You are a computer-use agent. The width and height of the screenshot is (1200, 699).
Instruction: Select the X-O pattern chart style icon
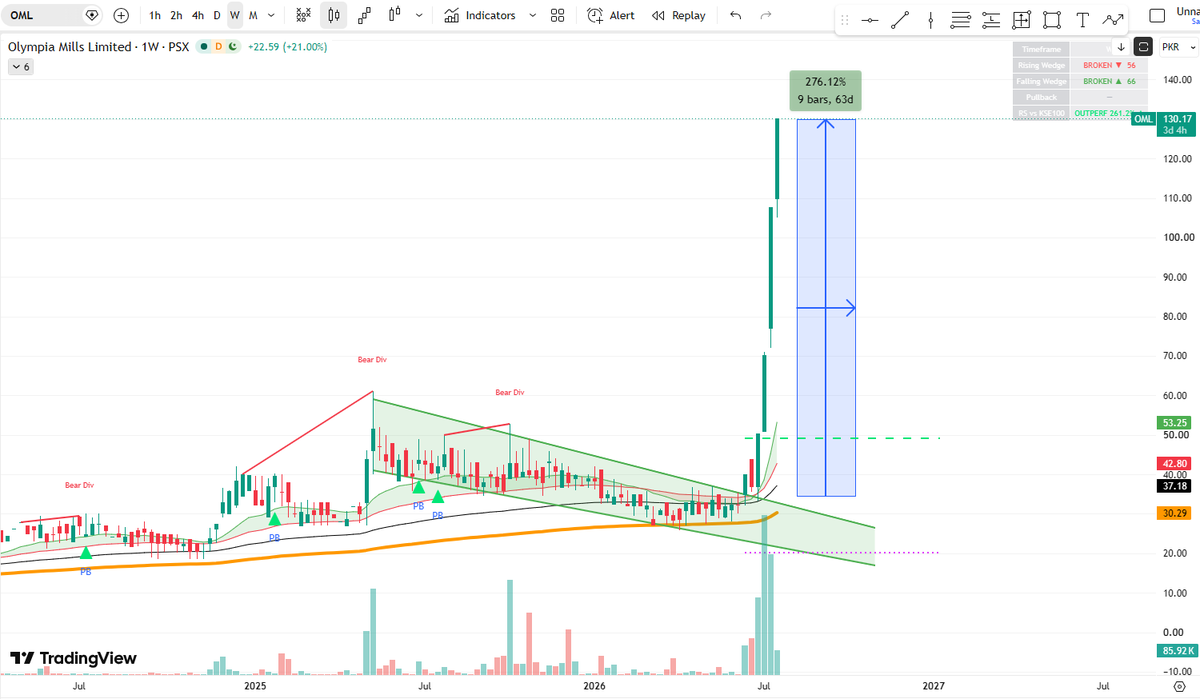tap(304, 15)
